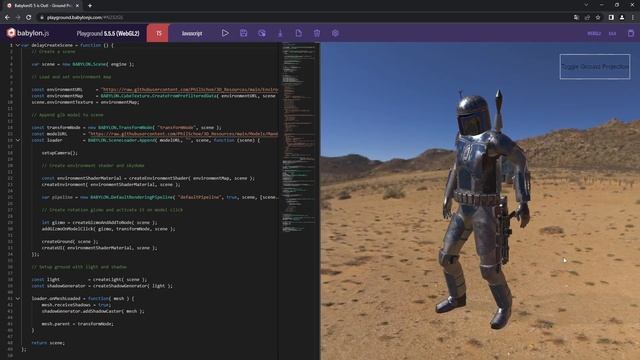Click code line 'mesh.parent = transformNode;'

click(78, 324)
